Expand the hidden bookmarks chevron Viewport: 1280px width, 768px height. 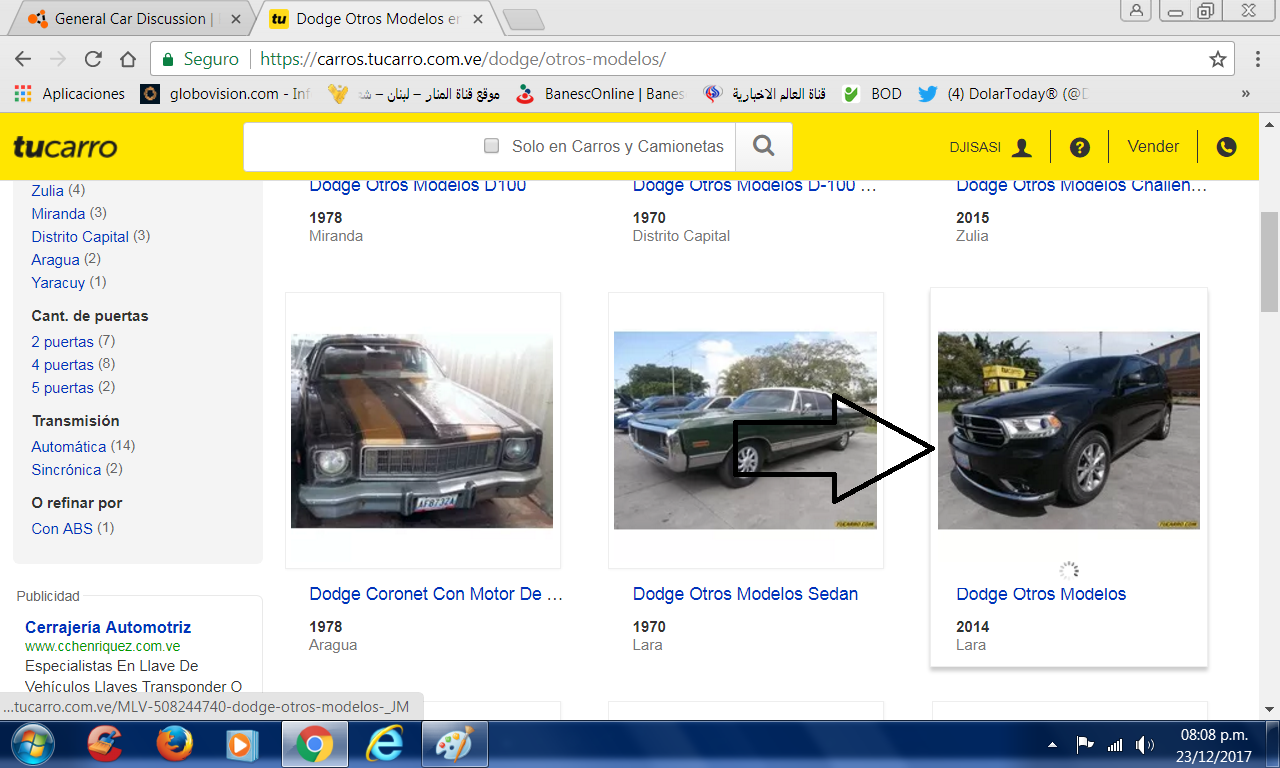coord(1246,94)
